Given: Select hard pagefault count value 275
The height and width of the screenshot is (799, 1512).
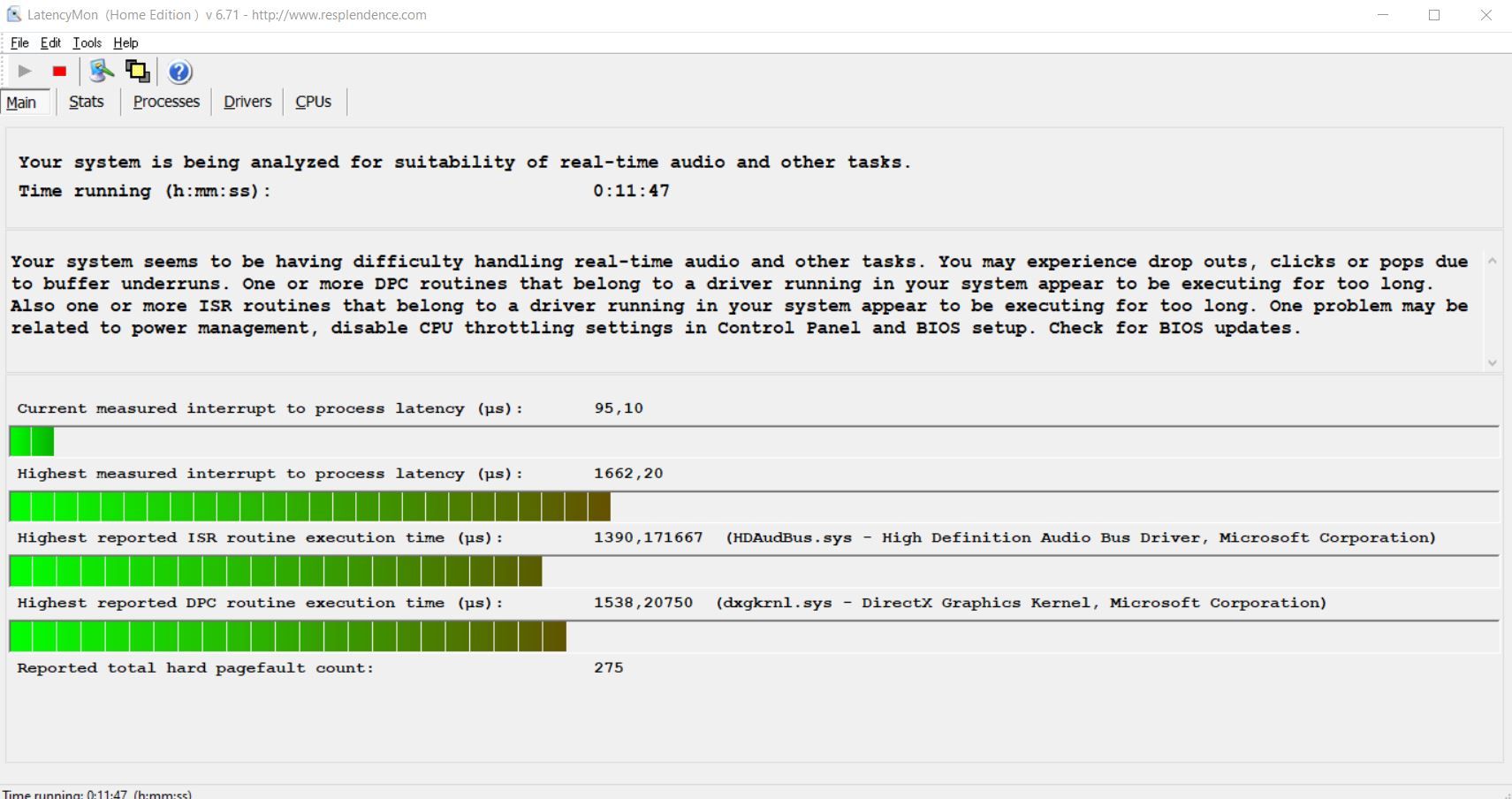Looking at the screenshot, I should click(609, 667).
